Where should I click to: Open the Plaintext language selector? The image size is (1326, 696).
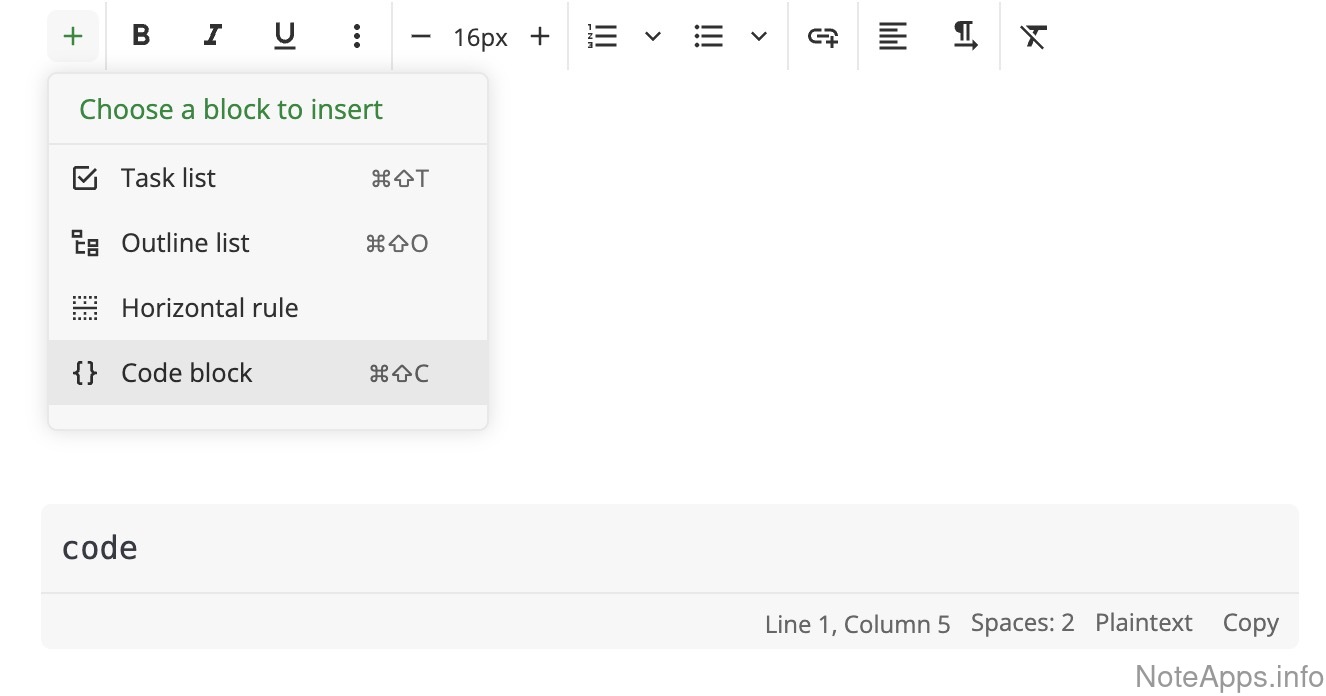[x=1143, y=623]
